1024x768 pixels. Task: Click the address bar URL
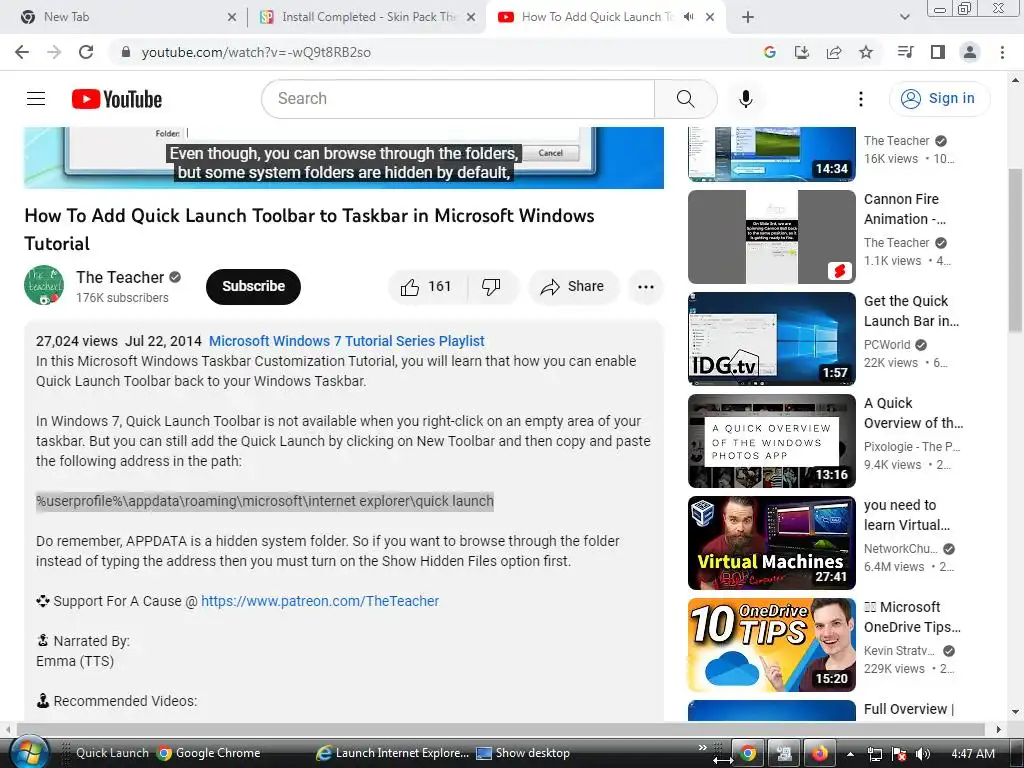(256, 52)
